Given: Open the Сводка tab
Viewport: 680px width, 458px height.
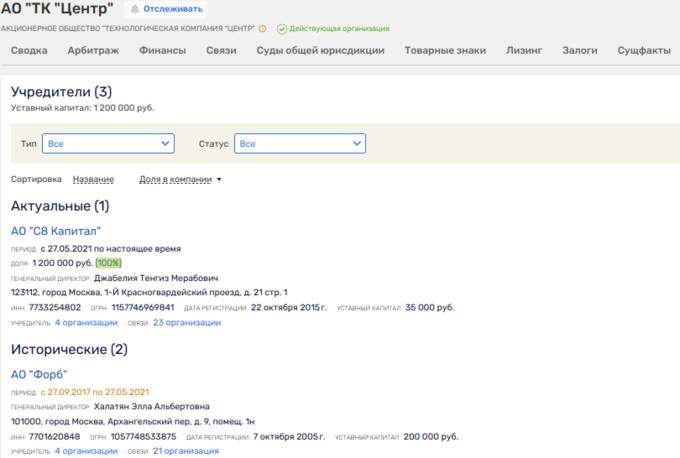Looking at the screenshot, I should click(29, 50).
